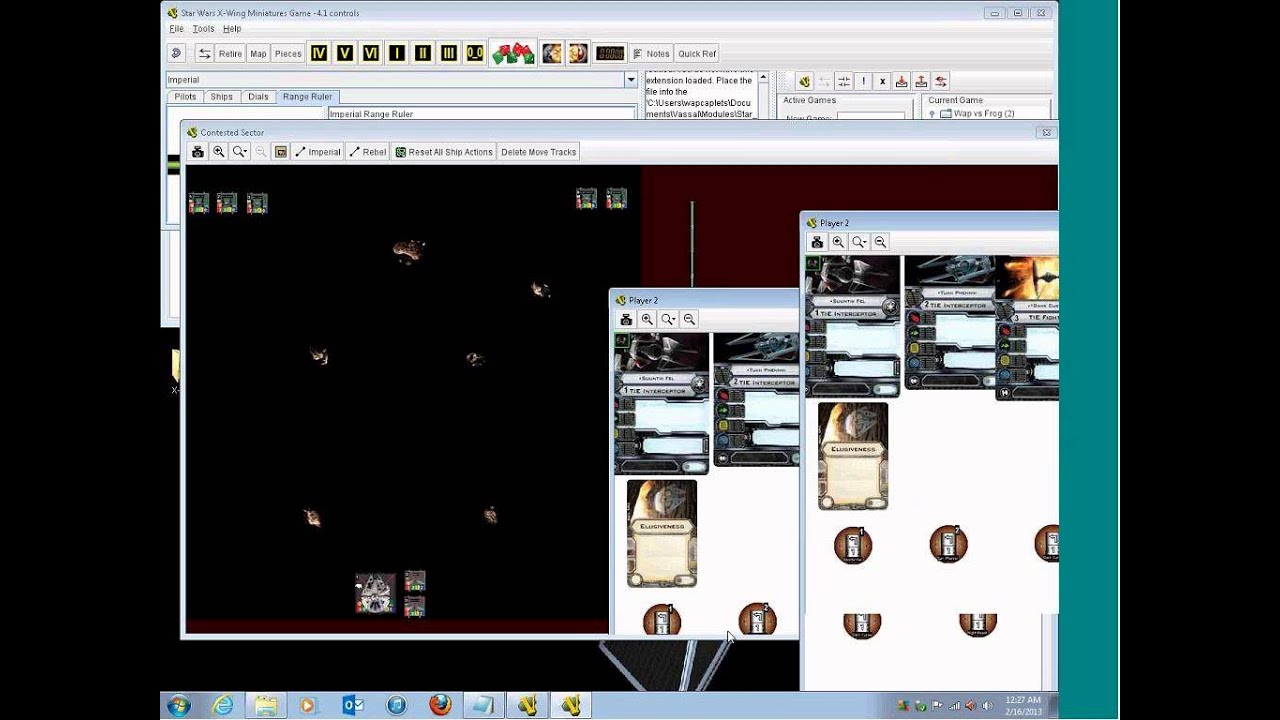Open the Notes window
Image resolution: width=1280 pixels, height=720 pixels.
(651, 54)
